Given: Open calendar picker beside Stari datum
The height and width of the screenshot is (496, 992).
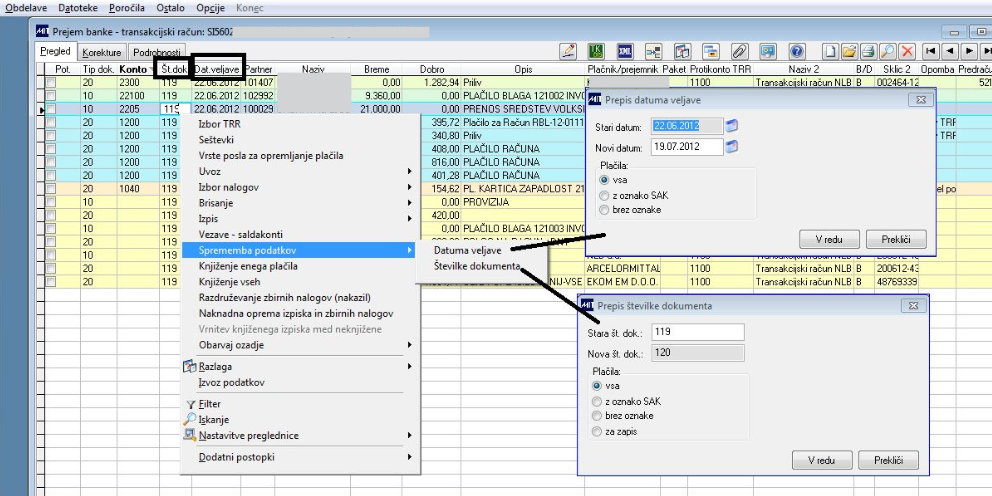Looking at the screenshot, I should pyautogui.click(x=732, y=126).
